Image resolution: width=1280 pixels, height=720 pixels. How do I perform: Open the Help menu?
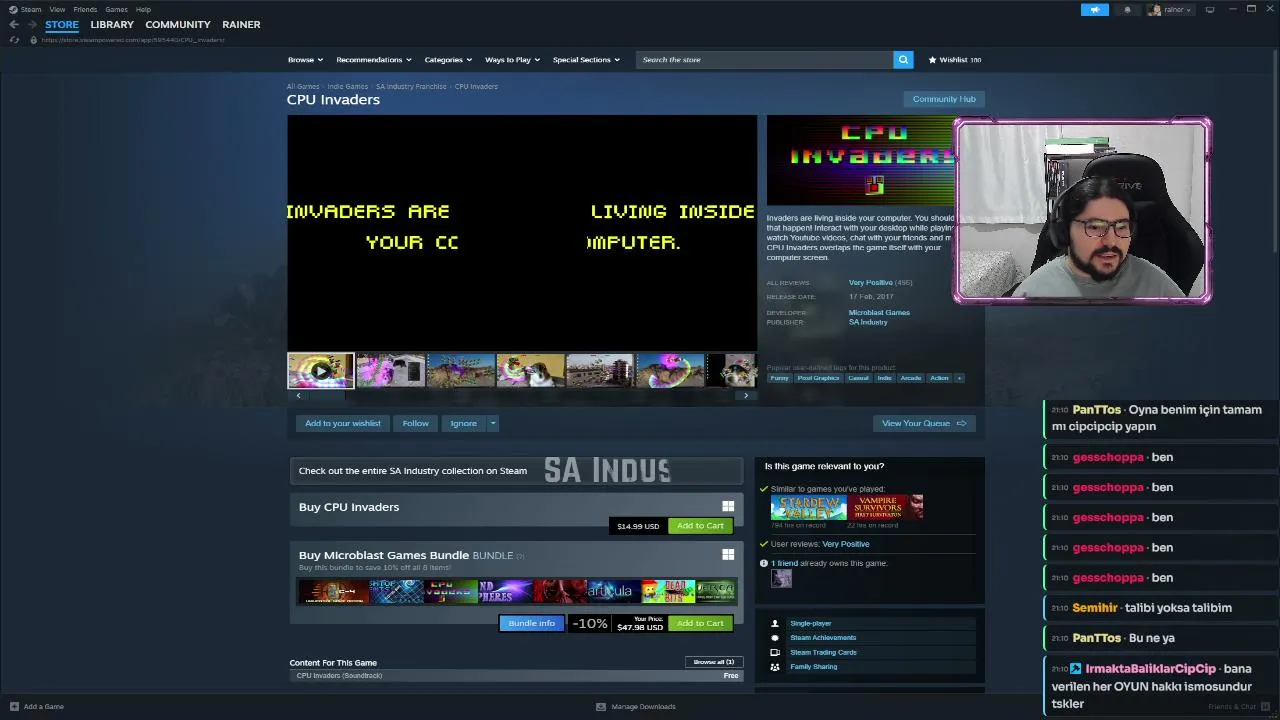(x=143, y=10)
